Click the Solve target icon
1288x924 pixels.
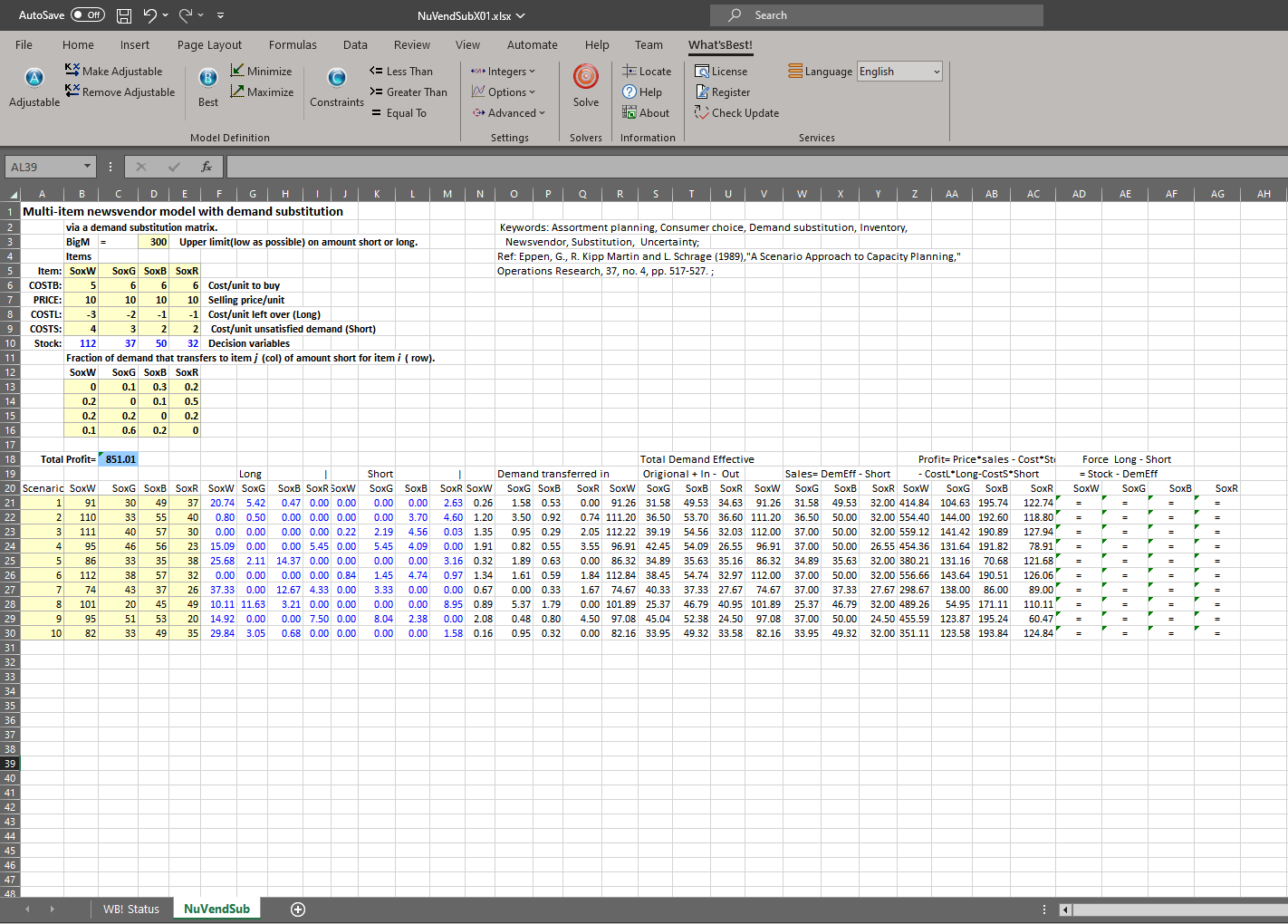586,78
